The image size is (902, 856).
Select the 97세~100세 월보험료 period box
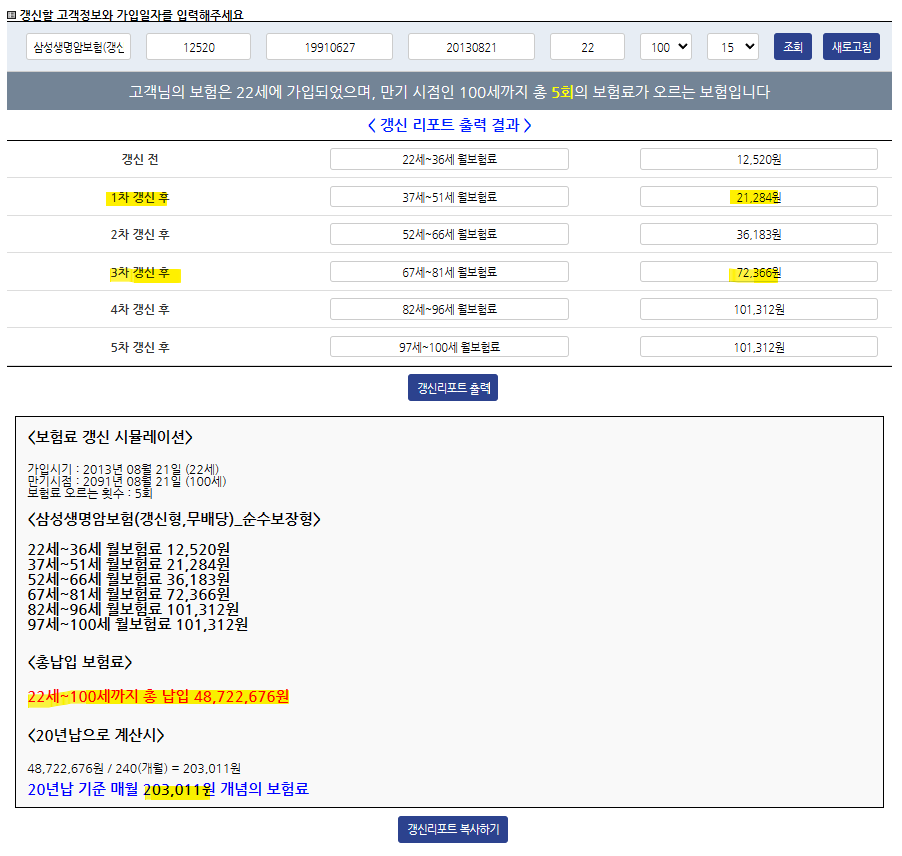coord(449,347)
